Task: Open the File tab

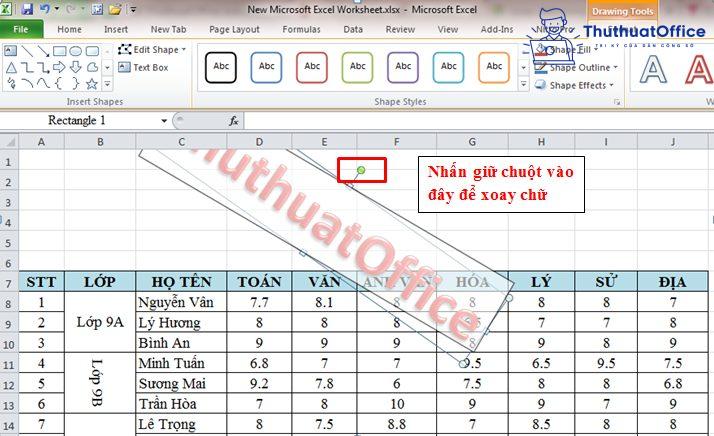Action: 21,29
